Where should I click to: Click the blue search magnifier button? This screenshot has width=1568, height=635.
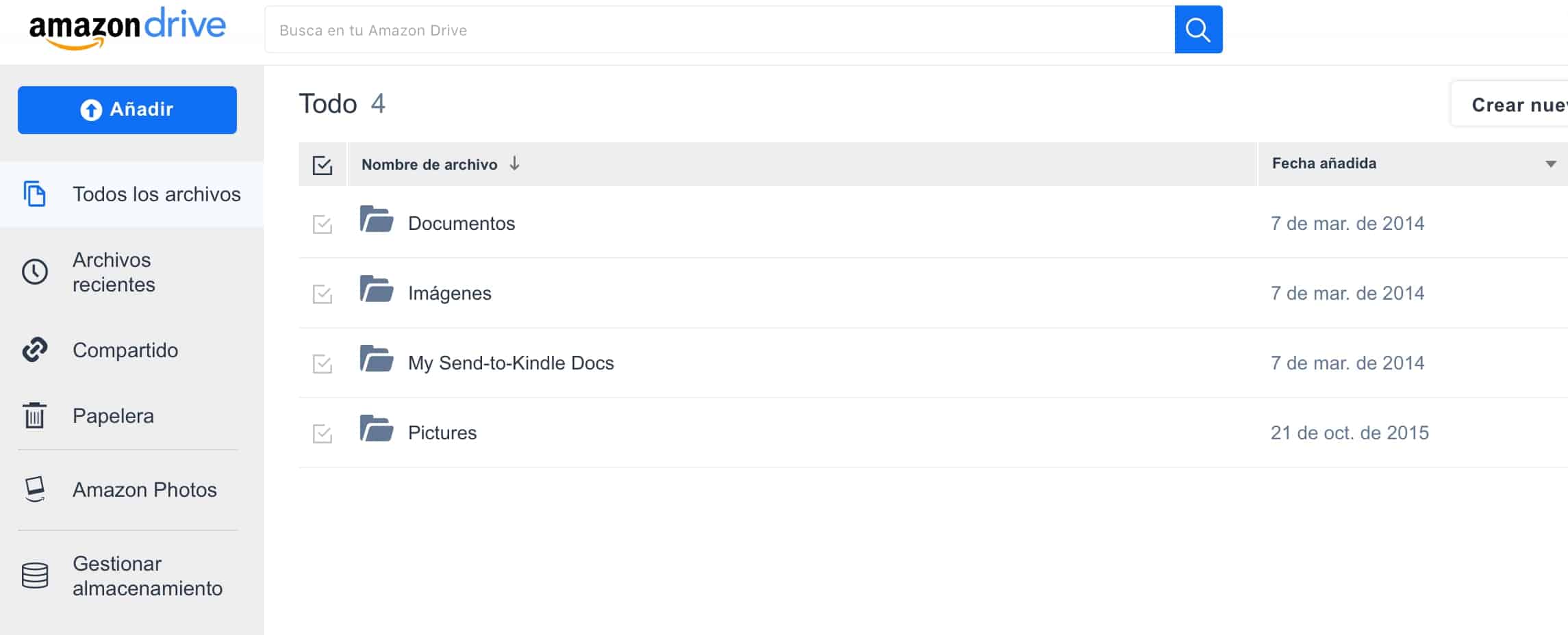[x=1198, y=29]
